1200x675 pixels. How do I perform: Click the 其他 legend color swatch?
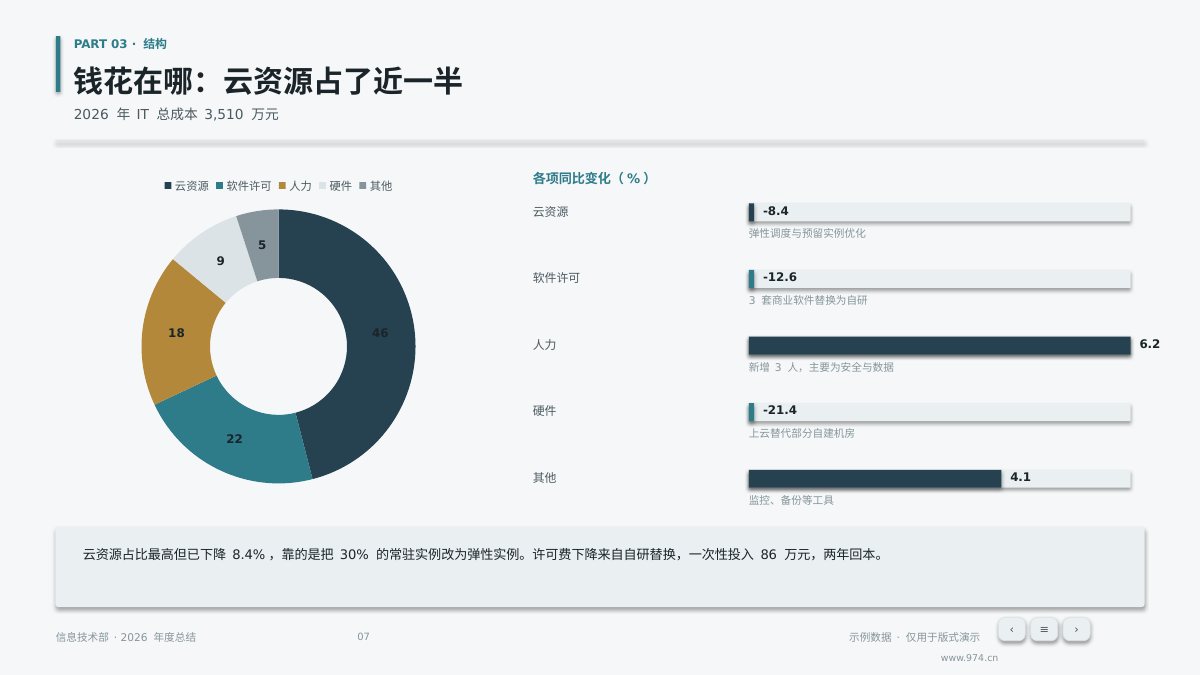pyautogui.click(x=363, y=186)
